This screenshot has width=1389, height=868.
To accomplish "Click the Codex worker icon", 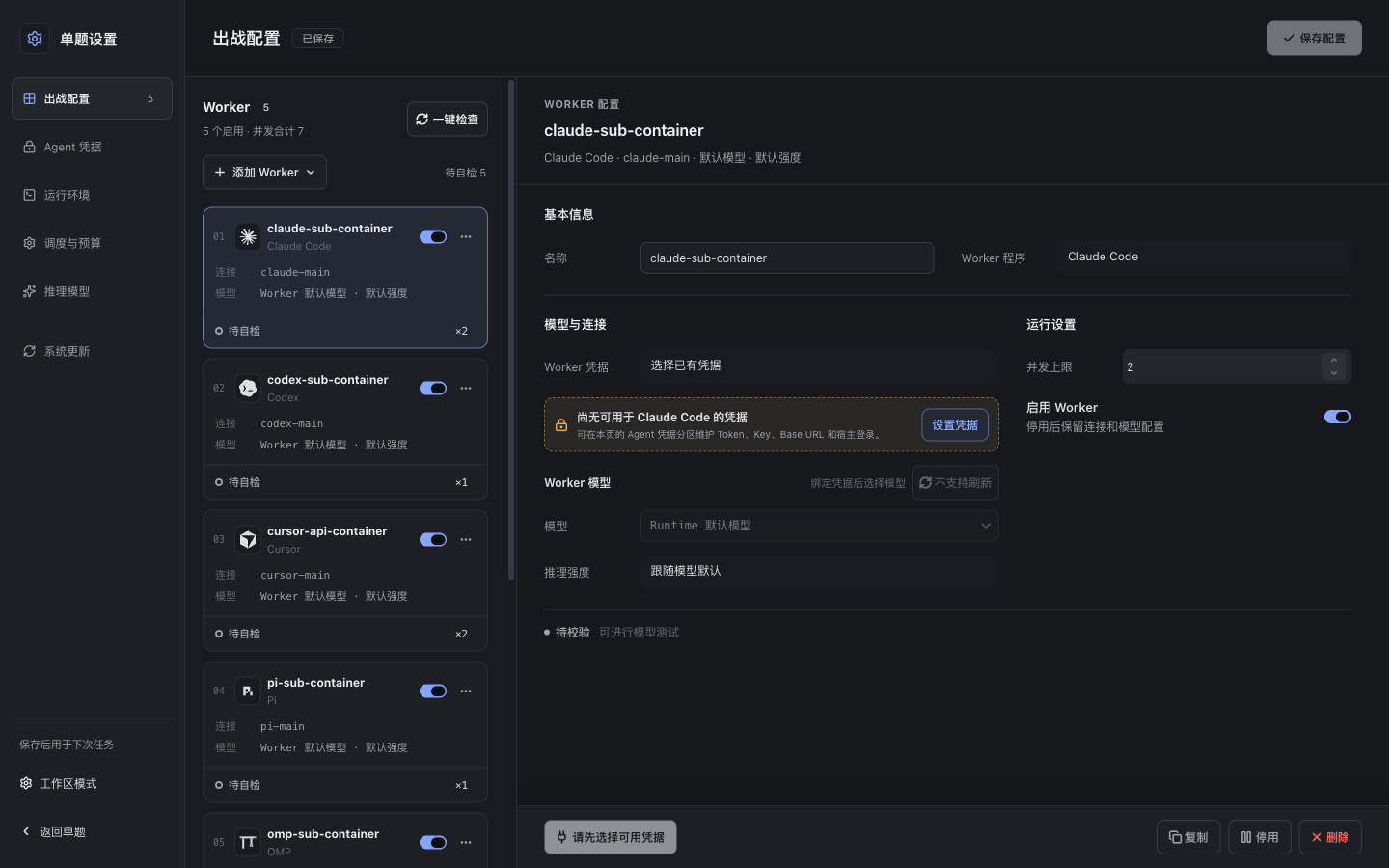I will click(248, 388).
